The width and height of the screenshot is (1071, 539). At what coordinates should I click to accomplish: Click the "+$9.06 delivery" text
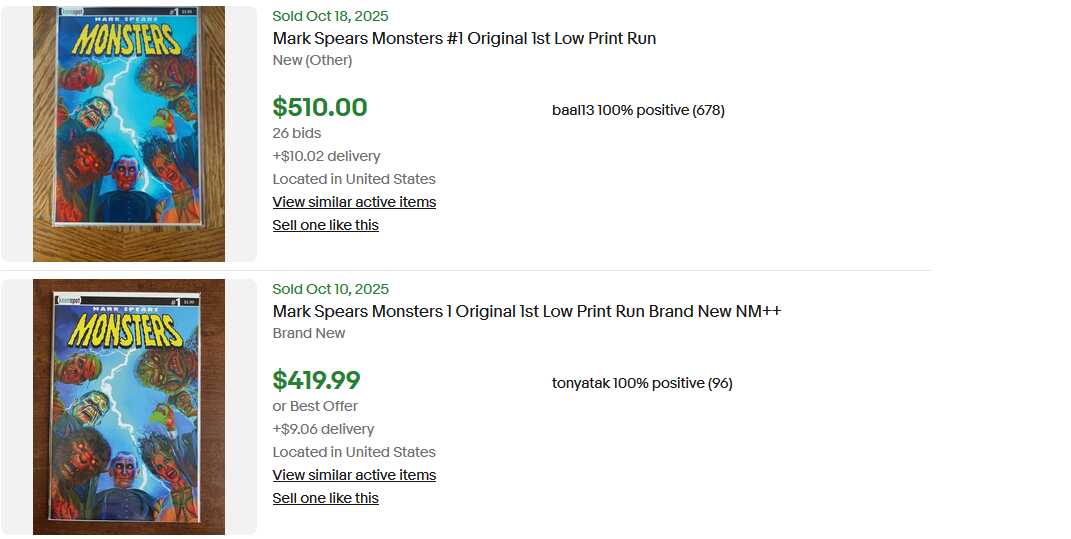click(x=323, y=429)
